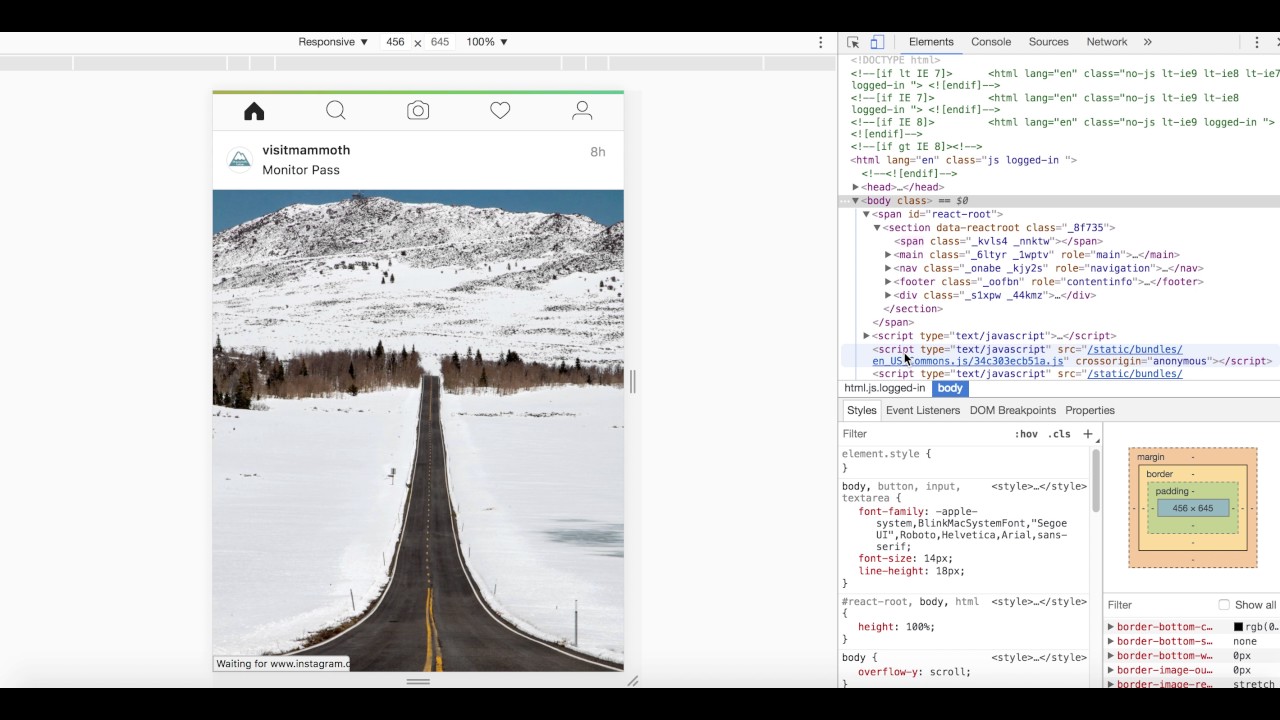Screen dimensions: 1280x720
Task: Open Instagram home feed icon
Action: (x=254, y=111)
